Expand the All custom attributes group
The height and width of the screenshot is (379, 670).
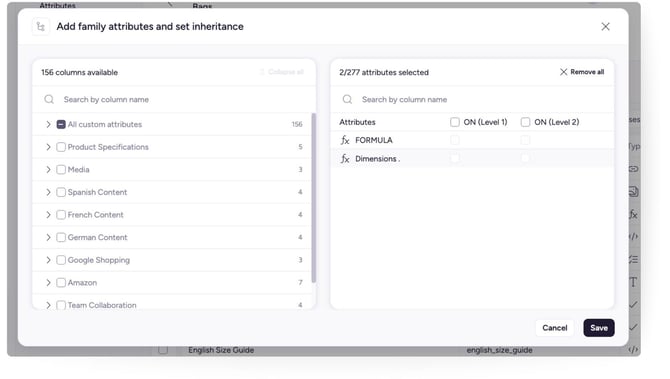pyautogui.click(x=48, y=124)
